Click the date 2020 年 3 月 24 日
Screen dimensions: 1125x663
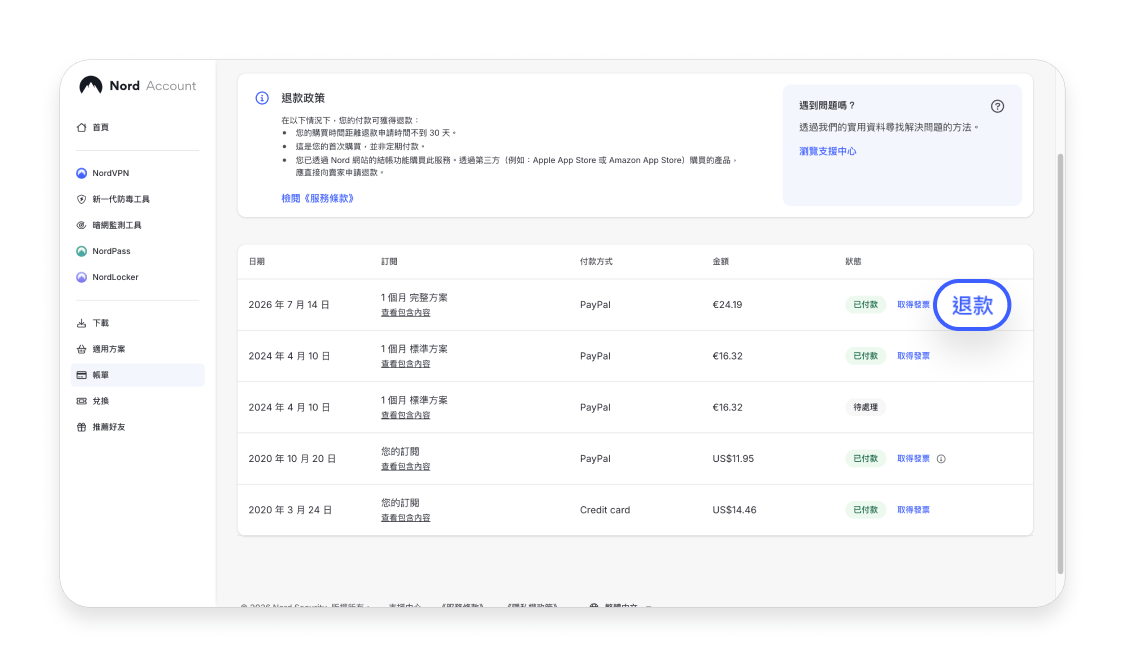click(x=291, y=509)
